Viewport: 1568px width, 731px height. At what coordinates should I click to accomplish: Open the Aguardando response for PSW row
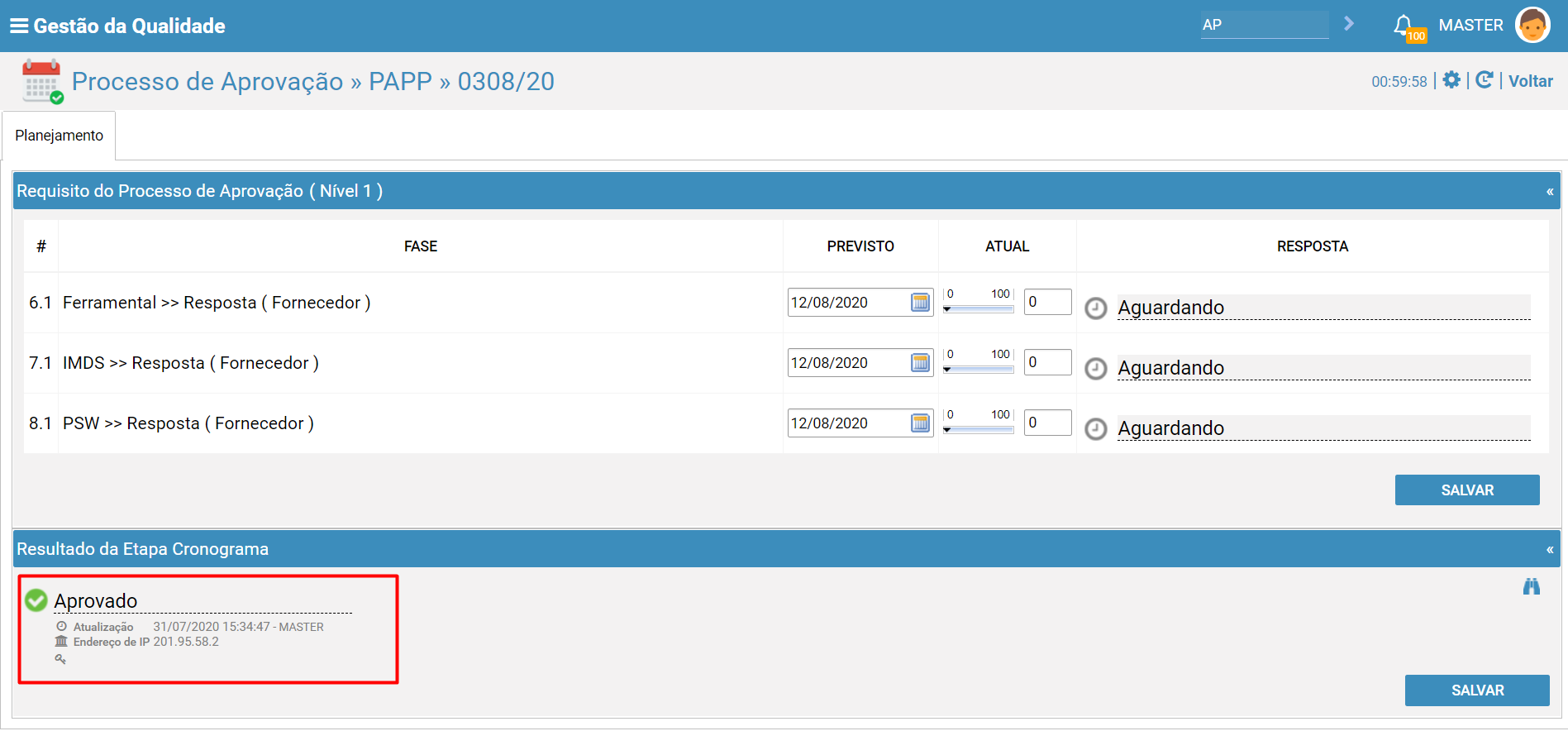point(1323,428)
